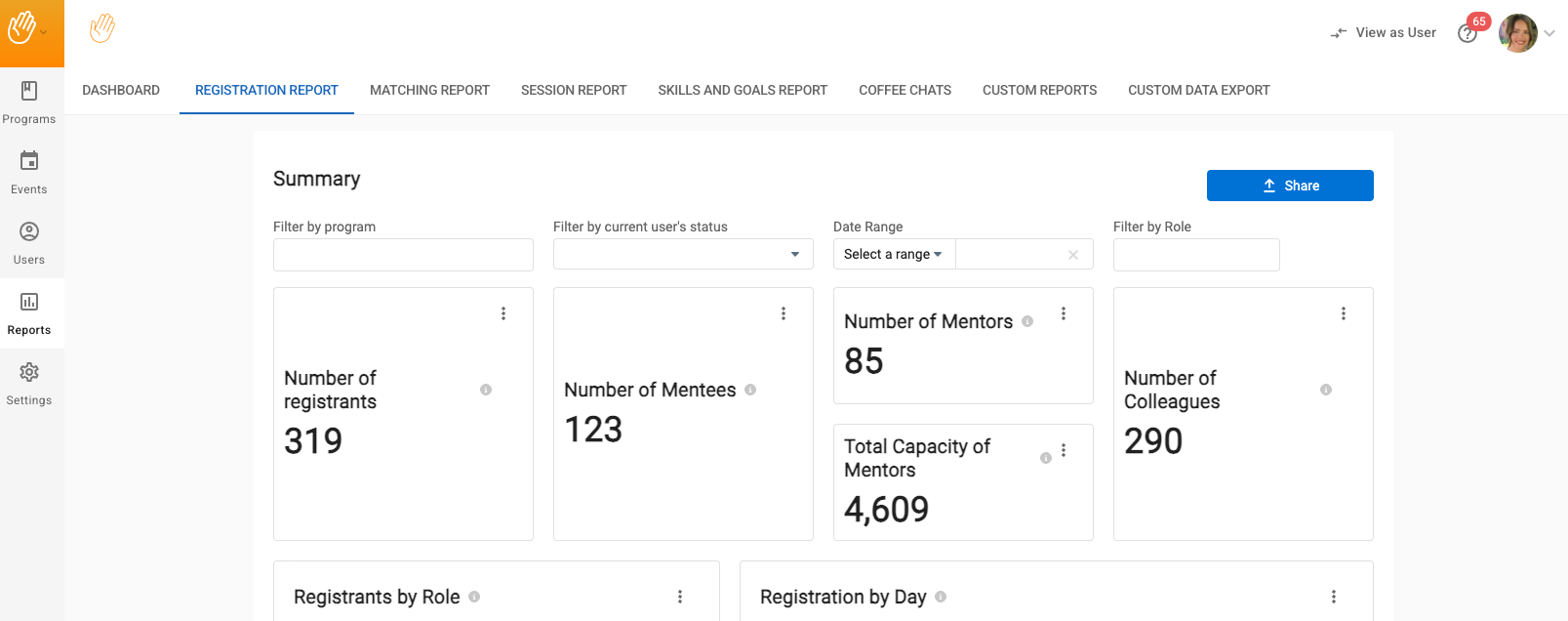The width and height of the screenshot is (1568, 621).
Task: Click the Filter by Role input field
Action: (1196, 255)
